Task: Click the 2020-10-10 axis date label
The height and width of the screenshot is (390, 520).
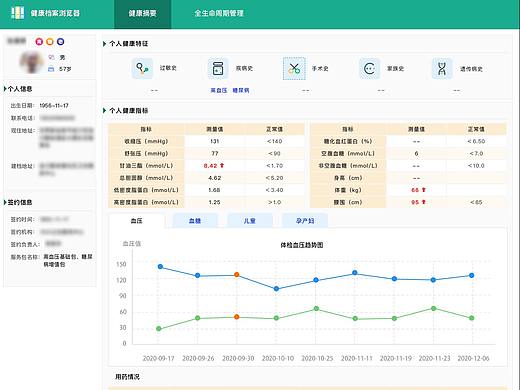Action: (x=278, y=358)
